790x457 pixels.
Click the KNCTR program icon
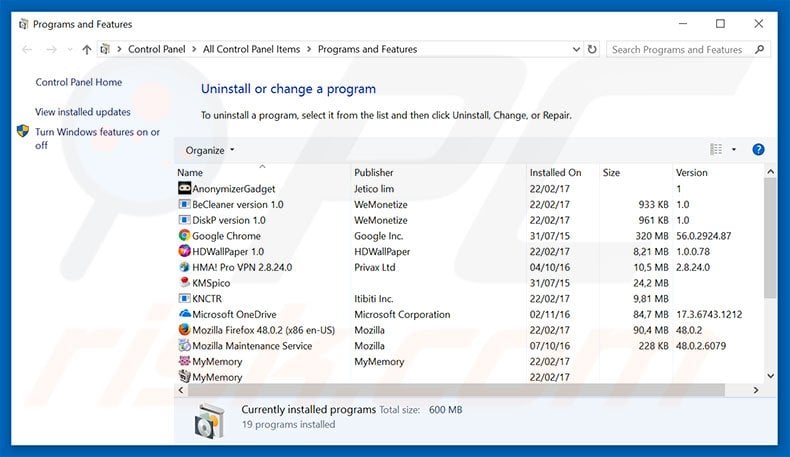(x=184, y=298)
